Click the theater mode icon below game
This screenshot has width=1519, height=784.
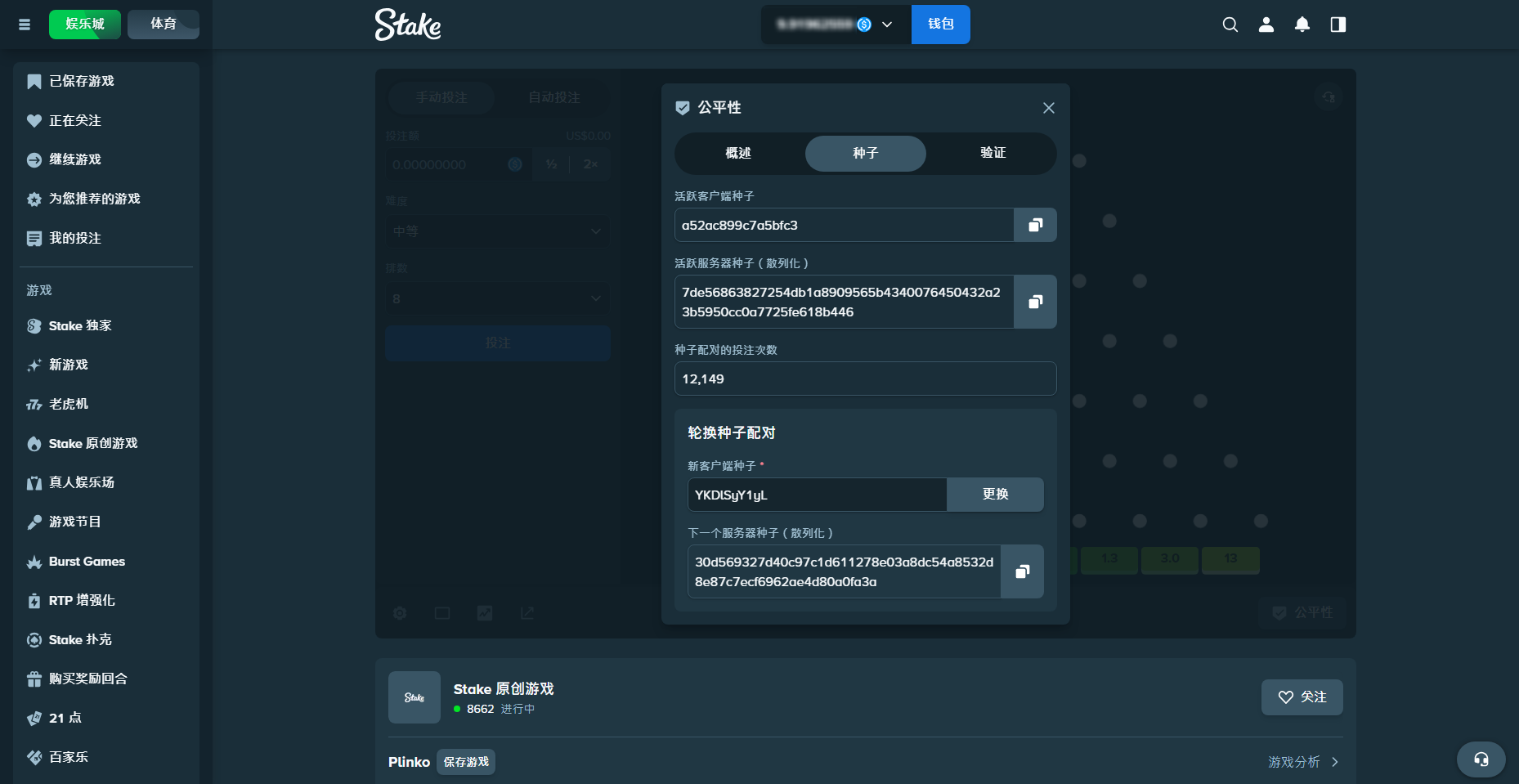[x=442, y=613]
